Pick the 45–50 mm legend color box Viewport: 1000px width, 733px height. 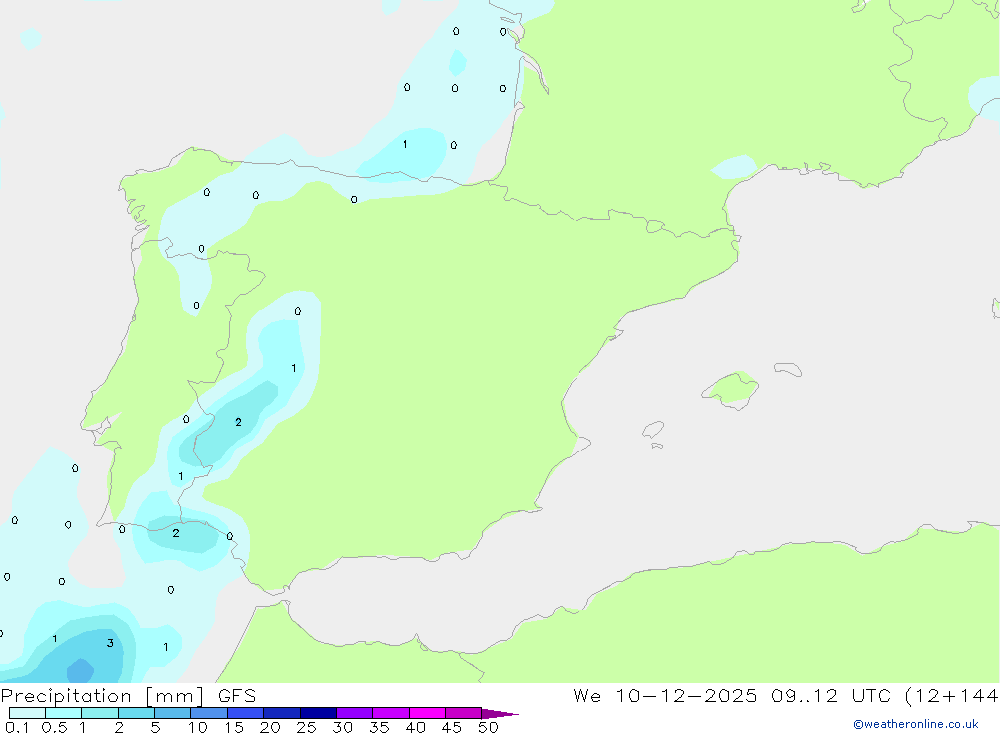pos(464,713)
